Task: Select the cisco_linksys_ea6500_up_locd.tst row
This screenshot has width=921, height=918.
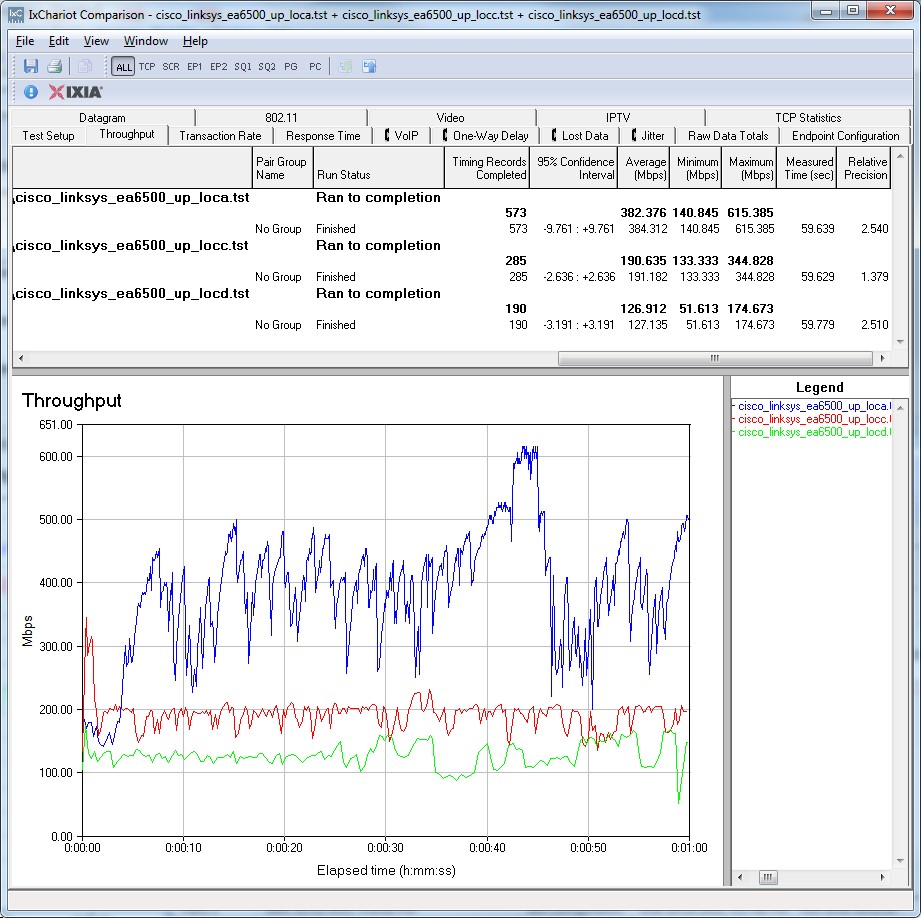Action: (x=451, y=294)
